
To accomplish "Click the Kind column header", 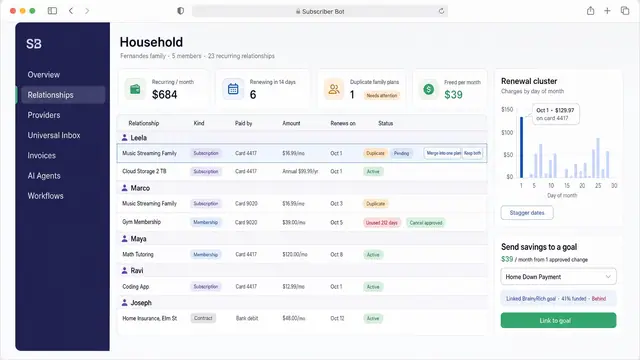I will click(199, 123).
